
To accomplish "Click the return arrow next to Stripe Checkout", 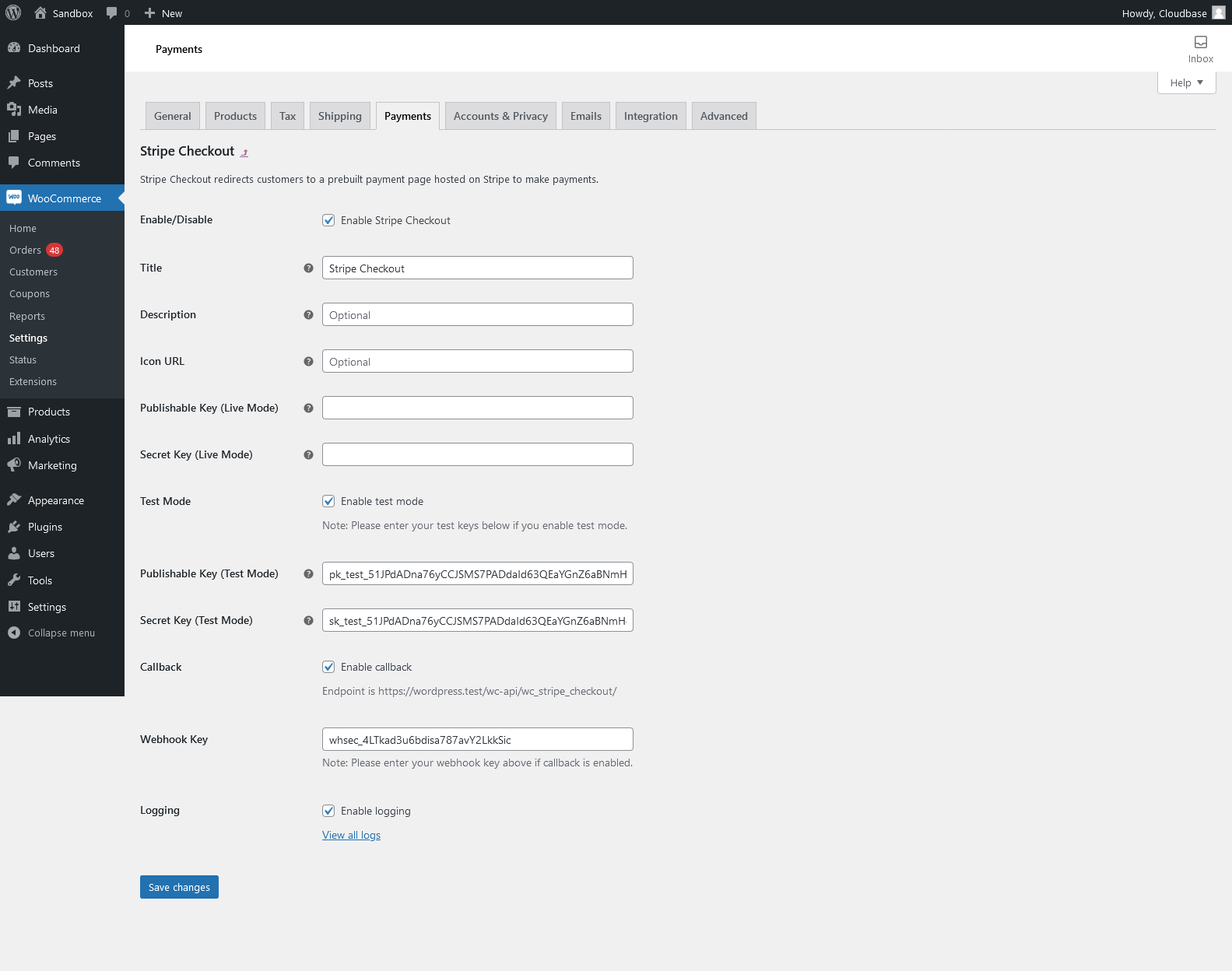I will [x=244, y=152].
